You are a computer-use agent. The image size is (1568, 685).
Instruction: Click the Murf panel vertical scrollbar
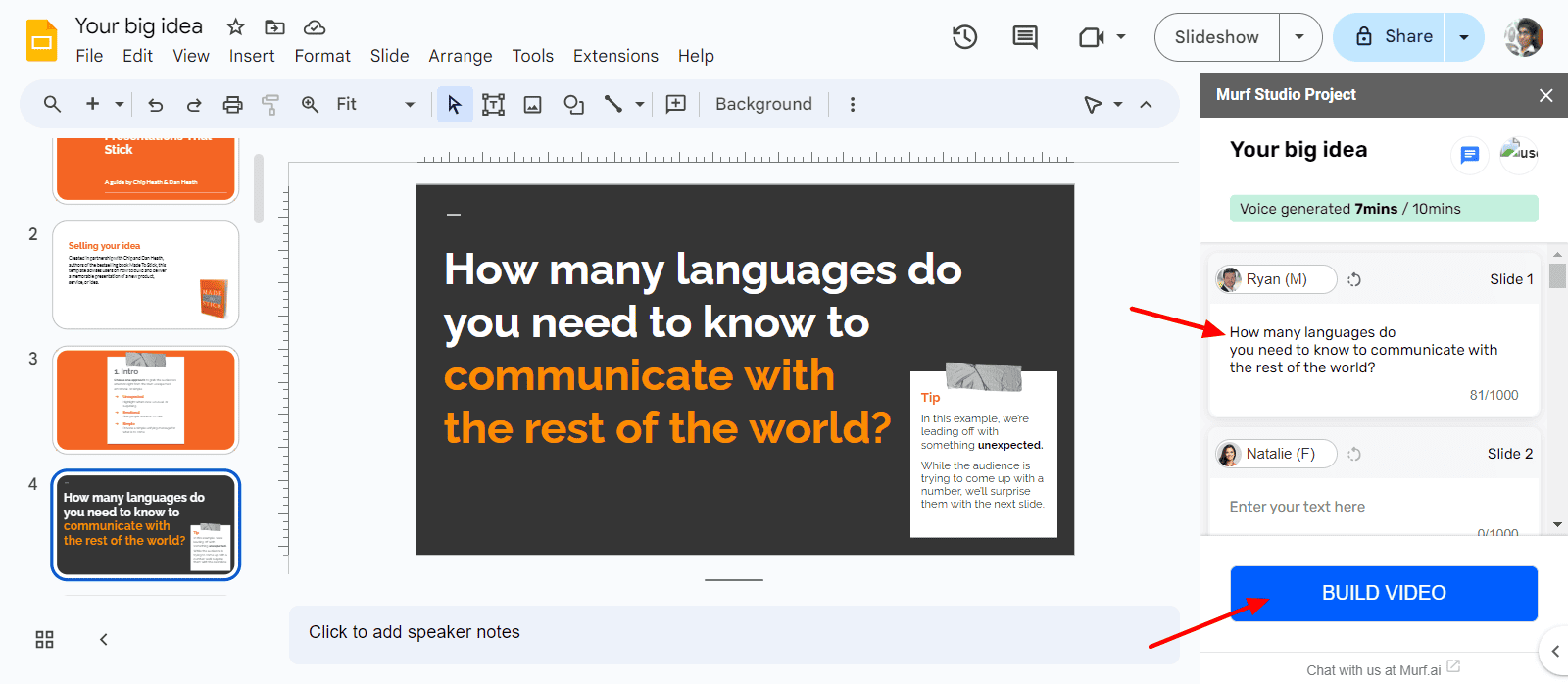pos(1557,275)
